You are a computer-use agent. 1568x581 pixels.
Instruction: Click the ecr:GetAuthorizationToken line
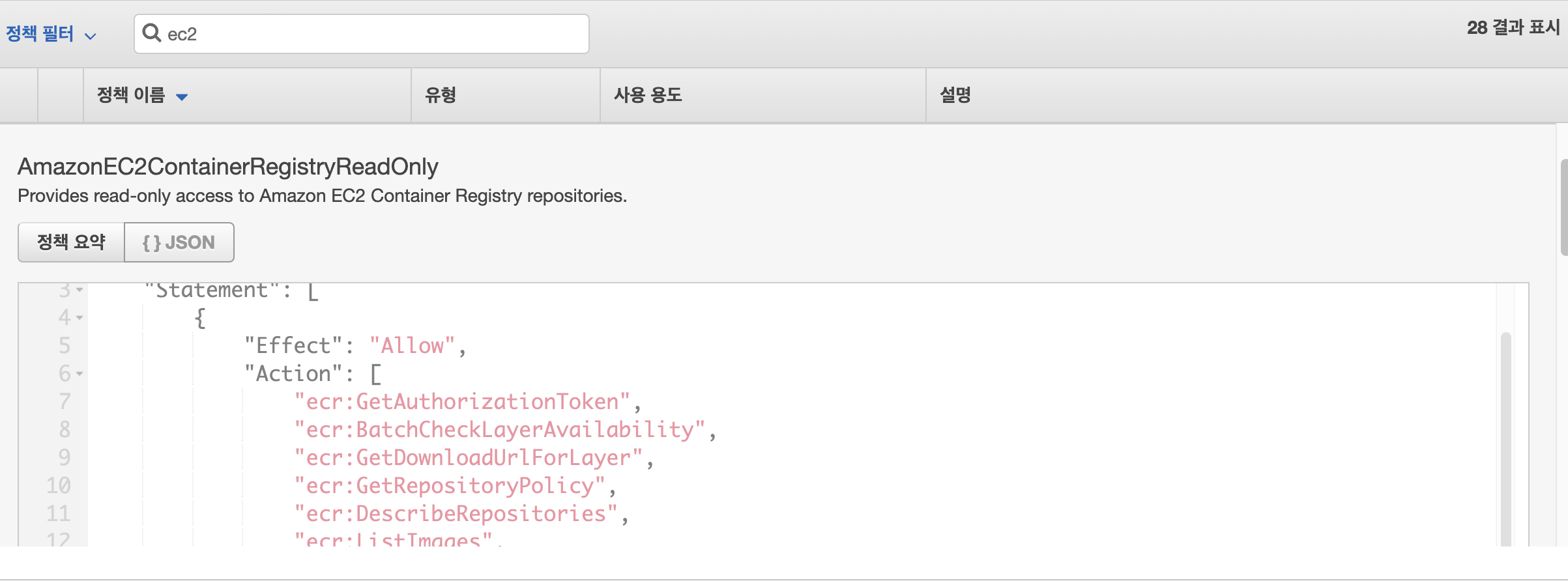[x=467, y=402]
